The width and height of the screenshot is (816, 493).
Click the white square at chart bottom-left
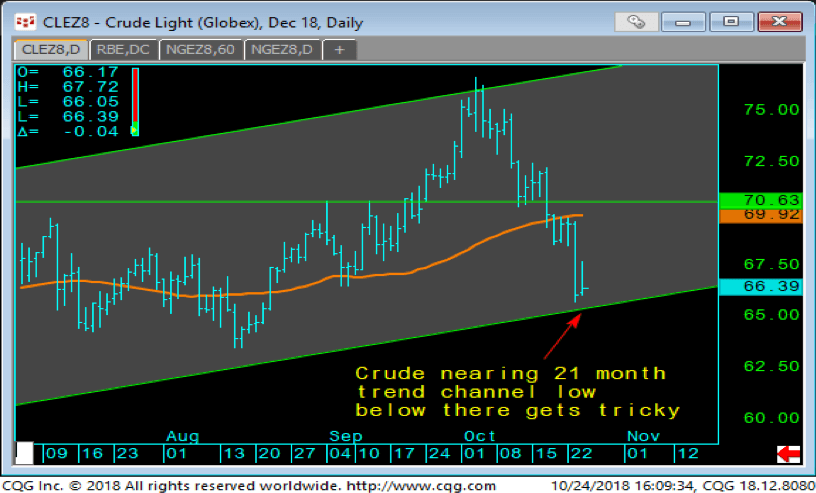(25, 453)
